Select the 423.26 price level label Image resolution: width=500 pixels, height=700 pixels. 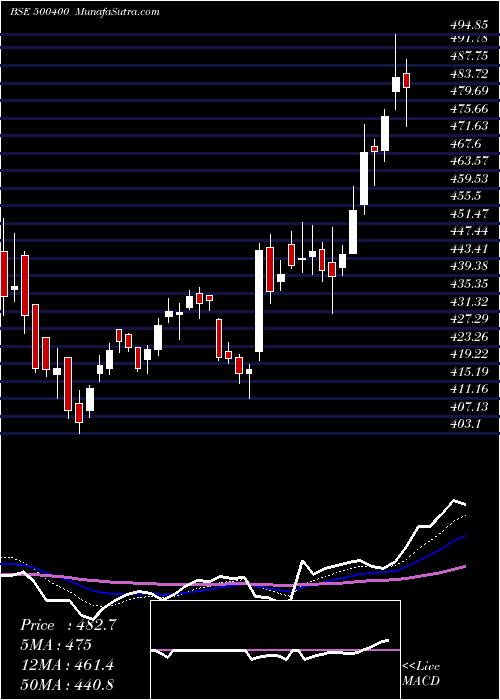[x=469, y=337]
